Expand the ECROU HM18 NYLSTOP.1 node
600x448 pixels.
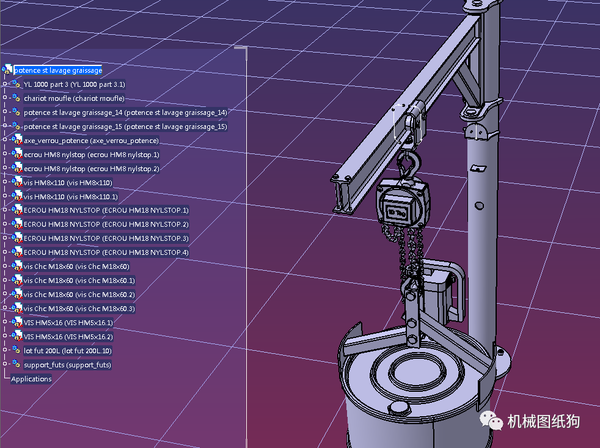[x=5, y=210]
